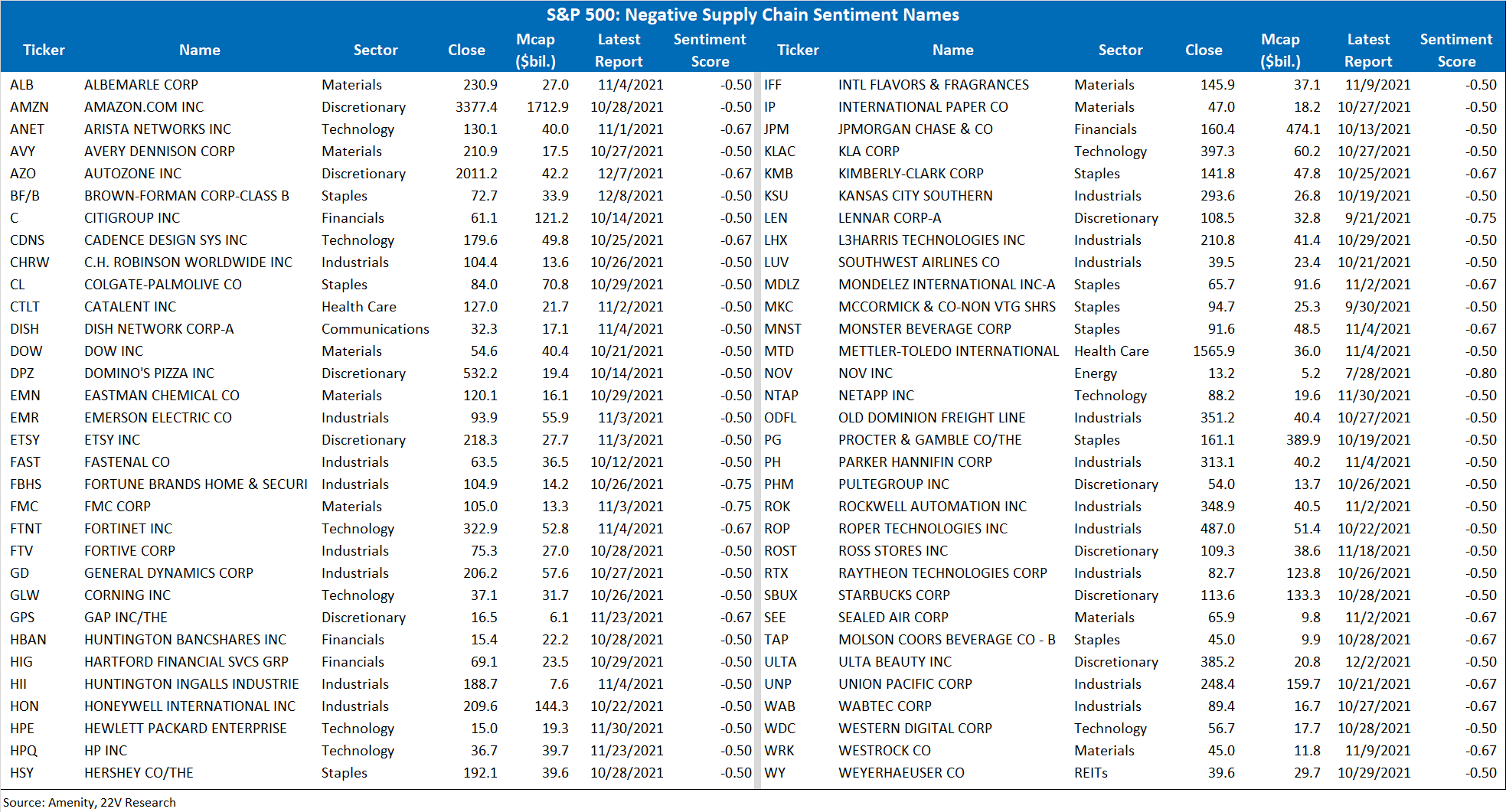
Task: Click CORNING INC name cell
Action: point(127,595)
